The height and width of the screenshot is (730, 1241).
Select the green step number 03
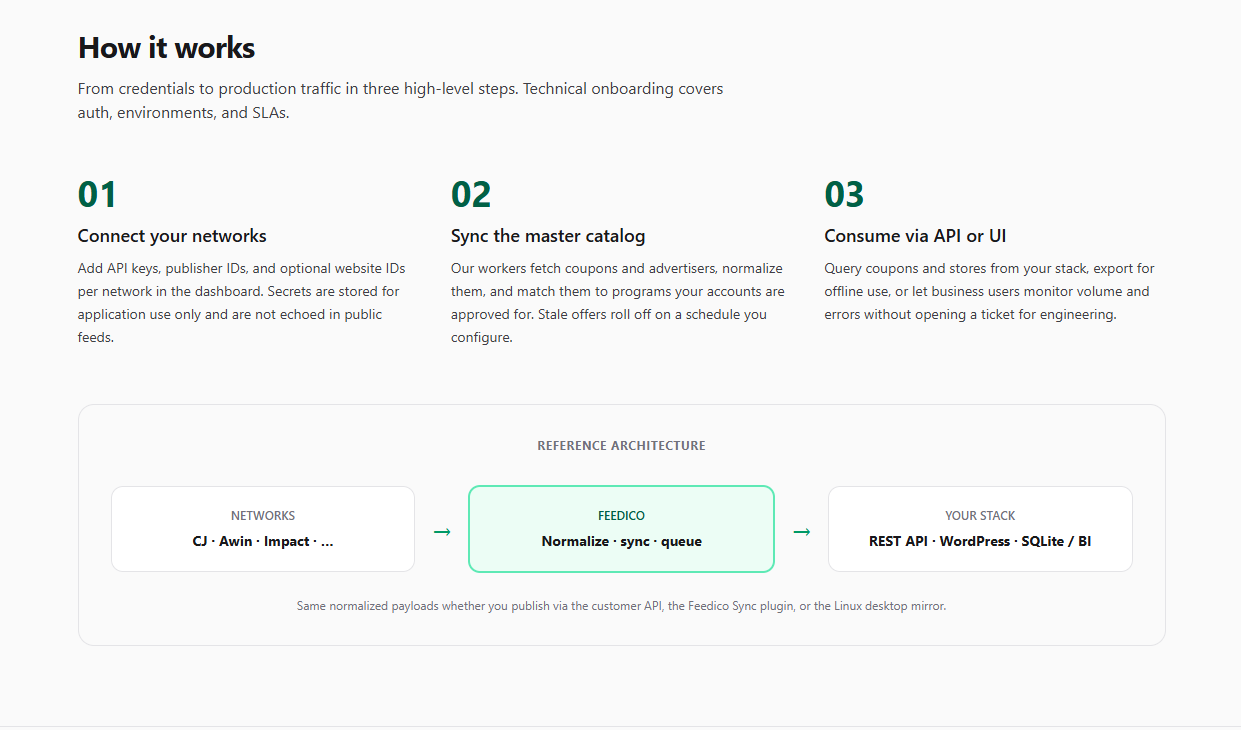coord(844,195)
